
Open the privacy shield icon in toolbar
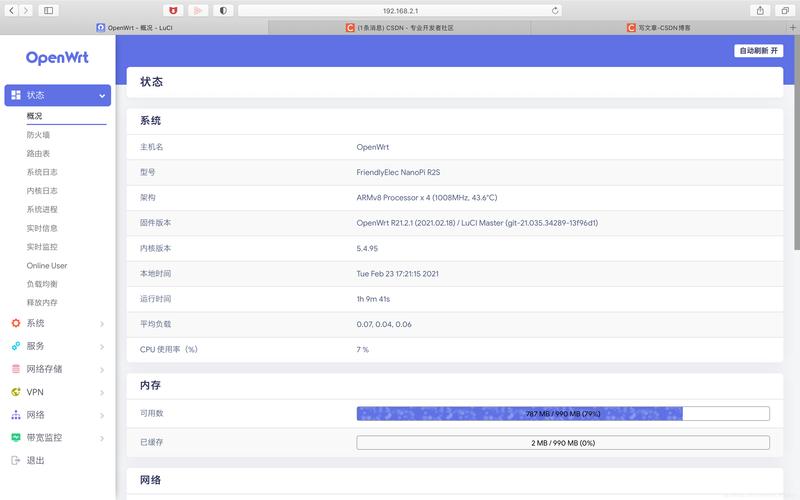point(223,10)
